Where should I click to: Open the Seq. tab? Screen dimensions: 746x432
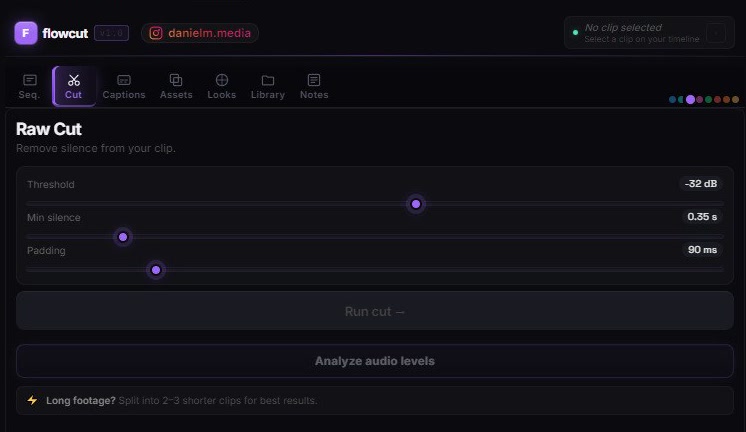click(x=29, y=87)
